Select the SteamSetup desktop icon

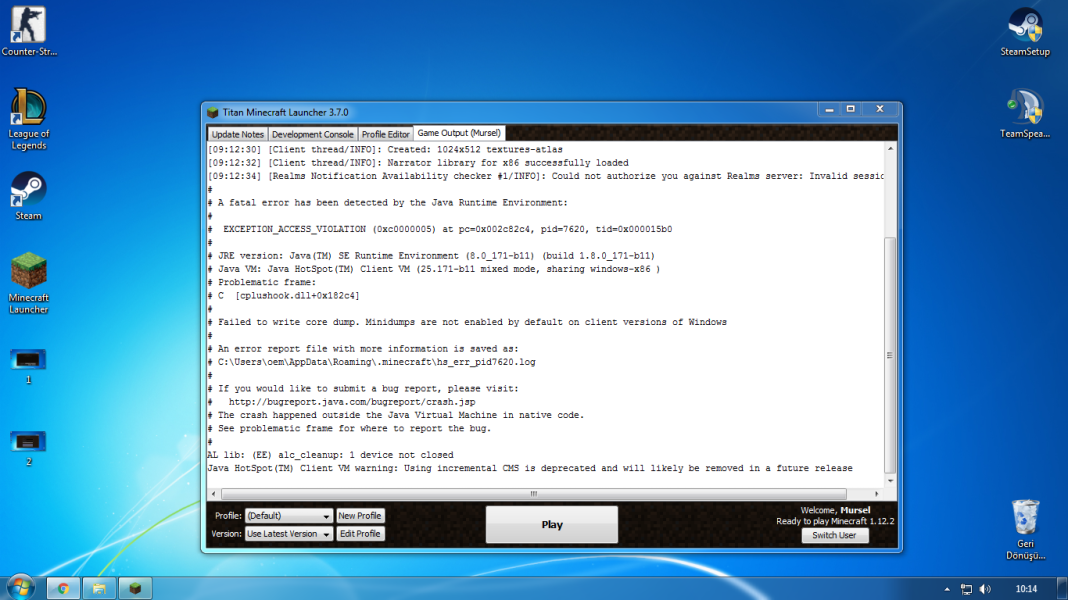point(1025,31)
